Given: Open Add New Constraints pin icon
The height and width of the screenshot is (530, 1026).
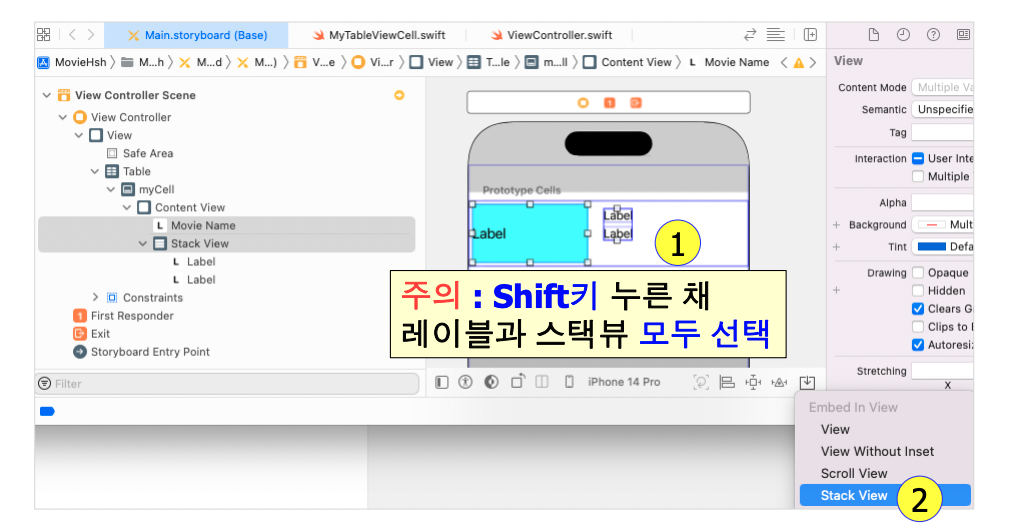Looking at the screenshot, I should pos(753,382).
